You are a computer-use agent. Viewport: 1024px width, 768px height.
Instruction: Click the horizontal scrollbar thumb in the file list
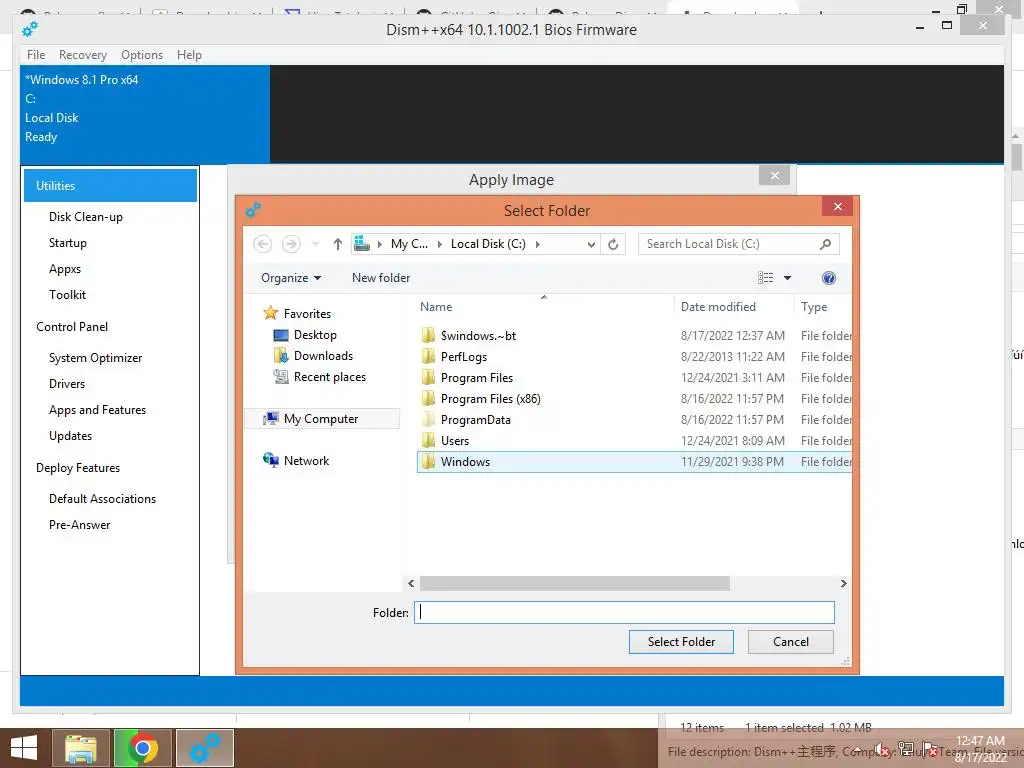[575, 583]
